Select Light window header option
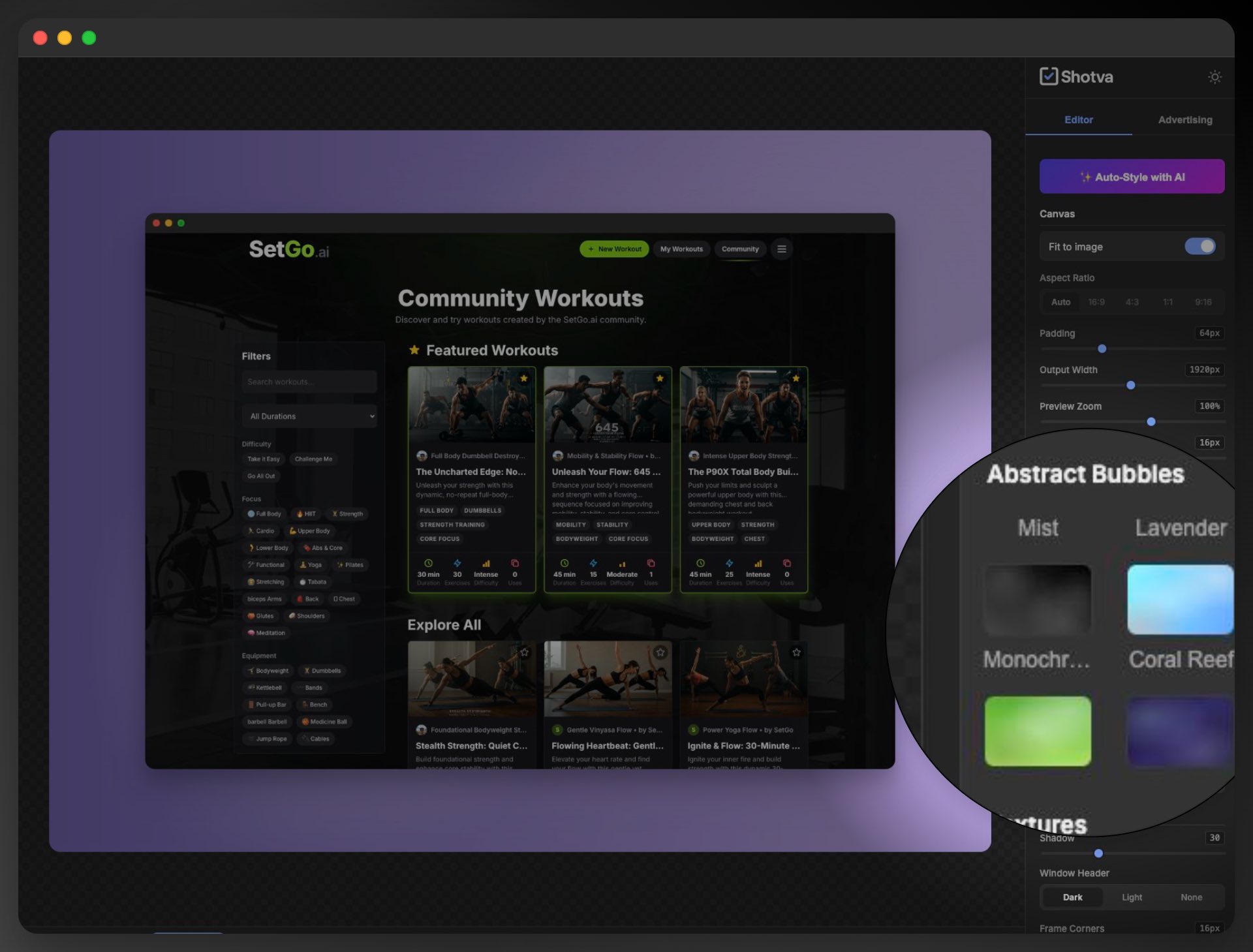The height and width of the screenshot is (952, 1253). [x=1132, y=897]
